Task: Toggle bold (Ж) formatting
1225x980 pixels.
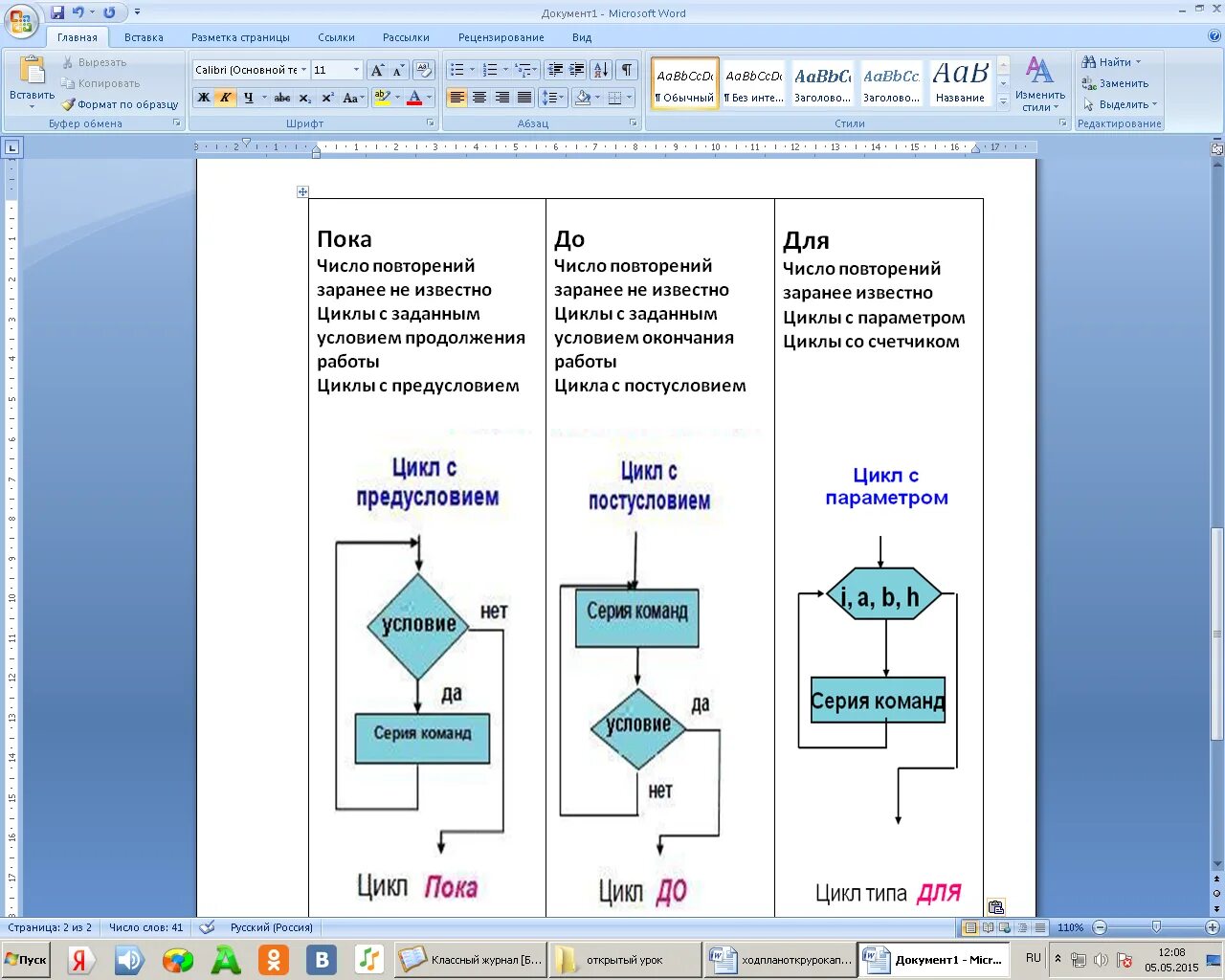Action: point(204,98)
